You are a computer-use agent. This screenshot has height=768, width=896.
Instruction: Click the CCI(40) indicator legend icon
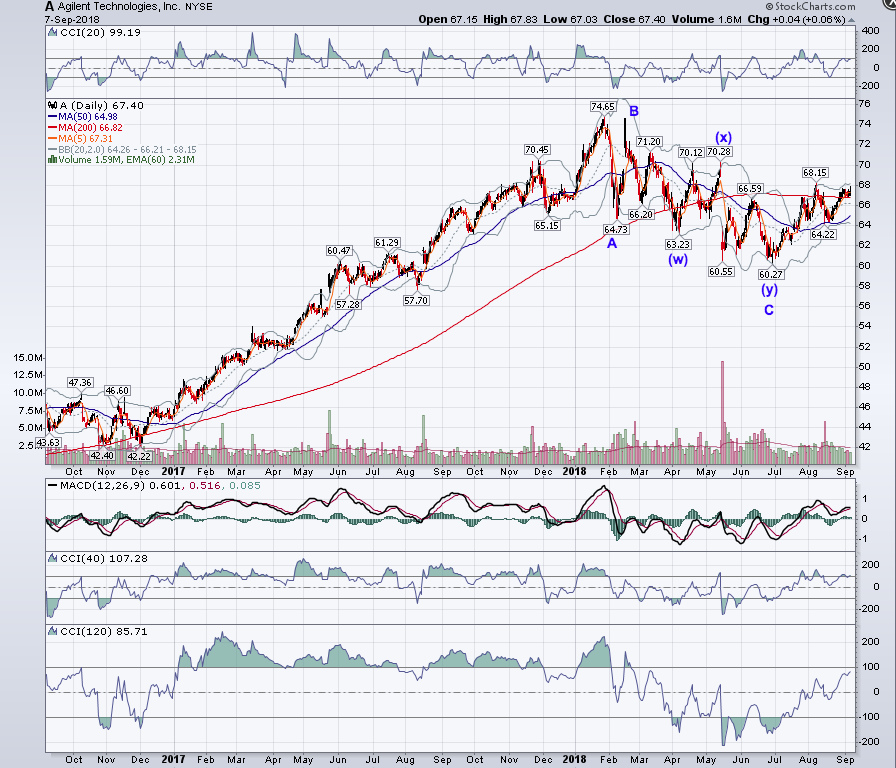53,558
